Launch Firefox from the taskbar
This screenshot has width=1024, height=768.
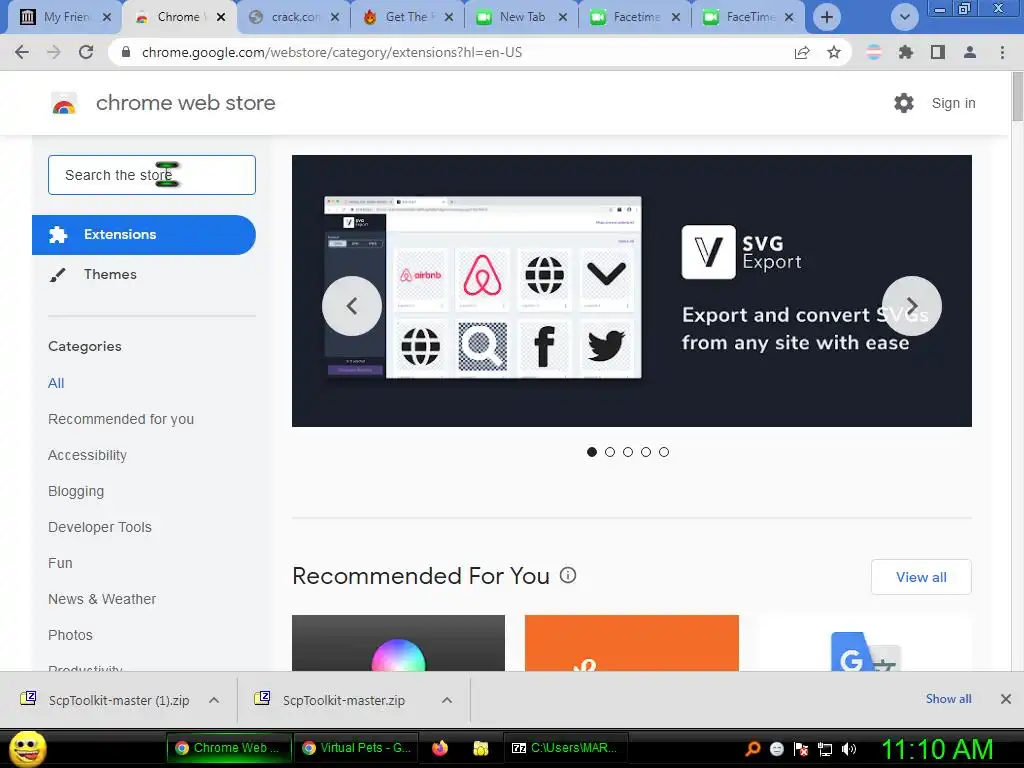(x=440, y=748)
